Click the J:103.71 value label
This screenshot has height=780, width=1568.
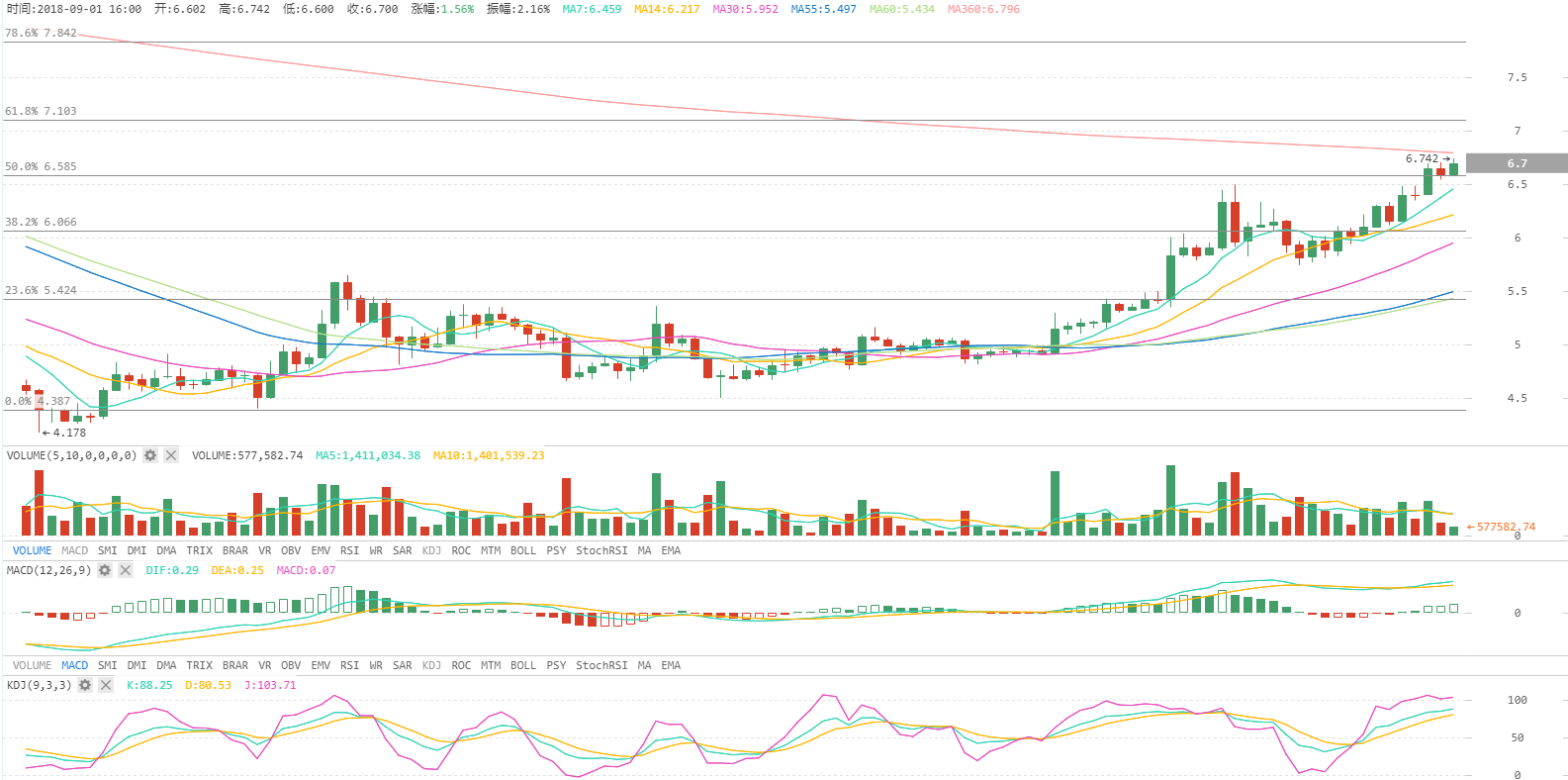pyautogui.click(x=270, y=685)
